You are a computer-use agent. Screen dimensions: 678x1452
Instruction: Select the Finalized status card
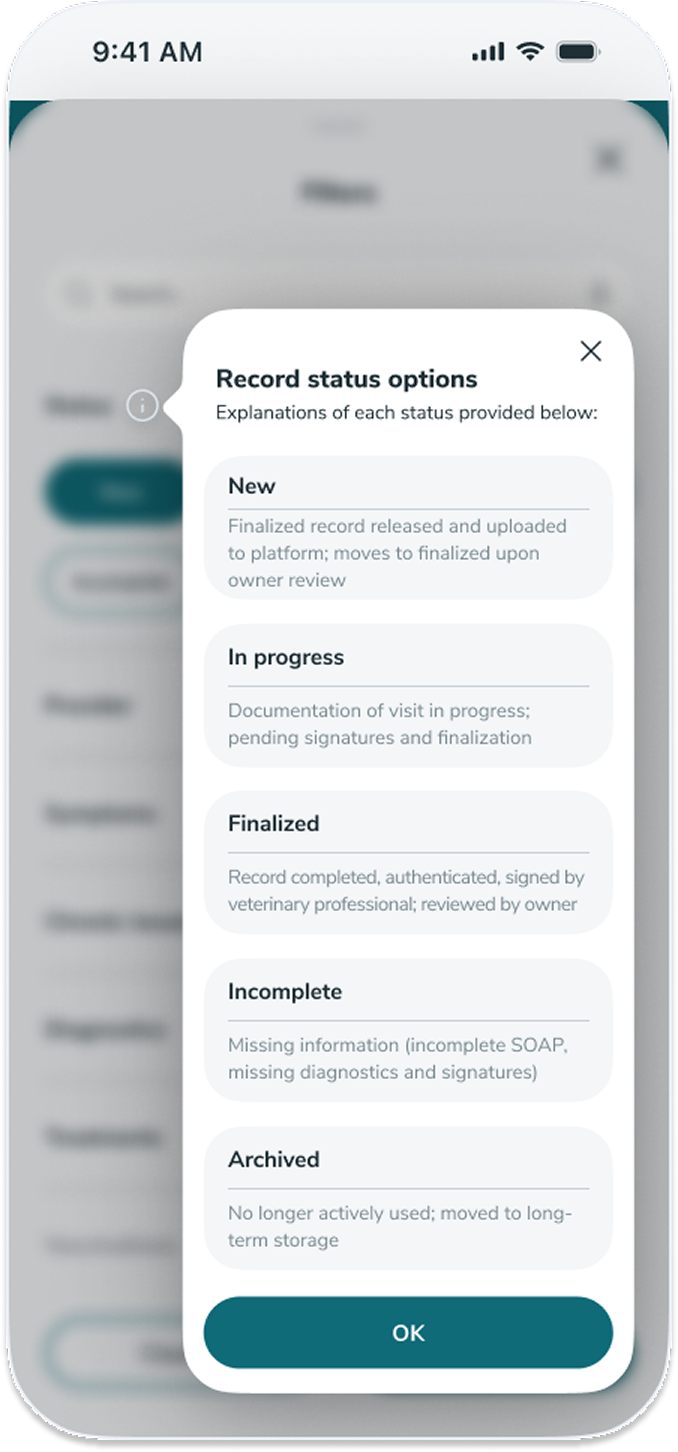[x=408, y=863]
